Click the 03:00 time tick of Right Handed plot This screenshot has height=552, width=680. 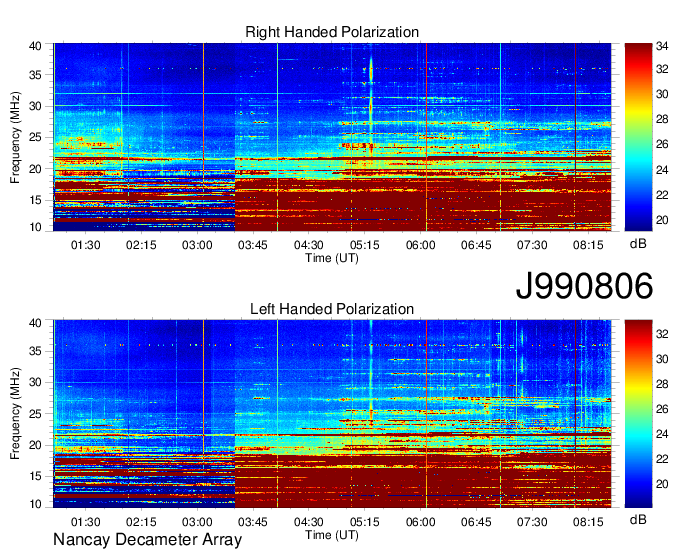click(x=197, y=245)
